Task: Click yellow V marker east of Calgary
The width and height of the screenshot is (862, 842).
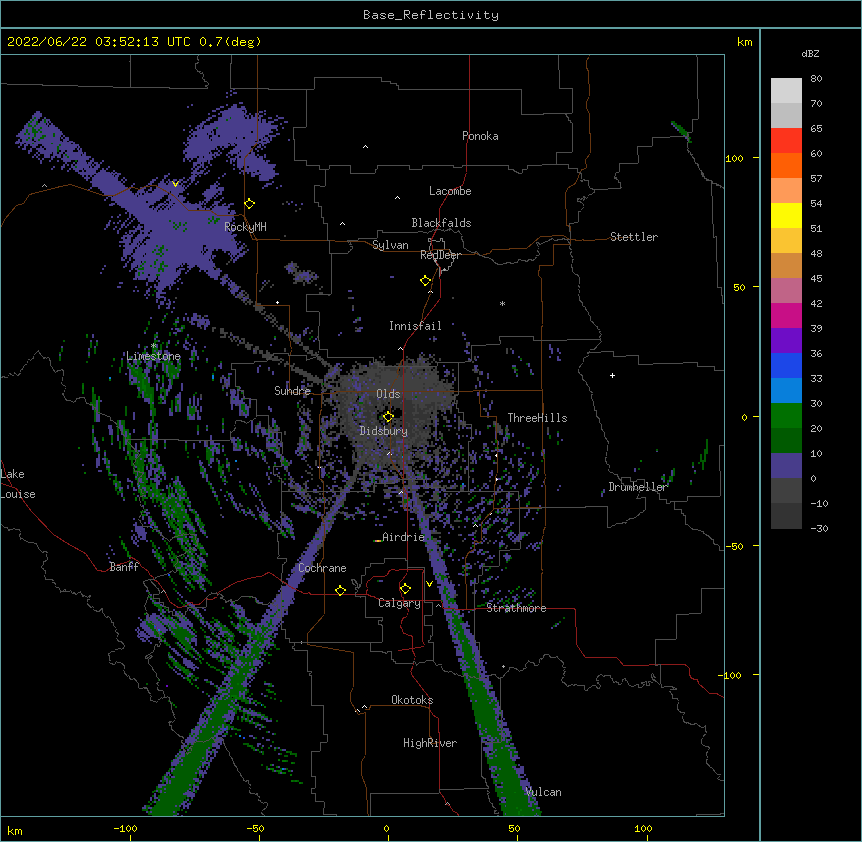Action: point(429,584)
